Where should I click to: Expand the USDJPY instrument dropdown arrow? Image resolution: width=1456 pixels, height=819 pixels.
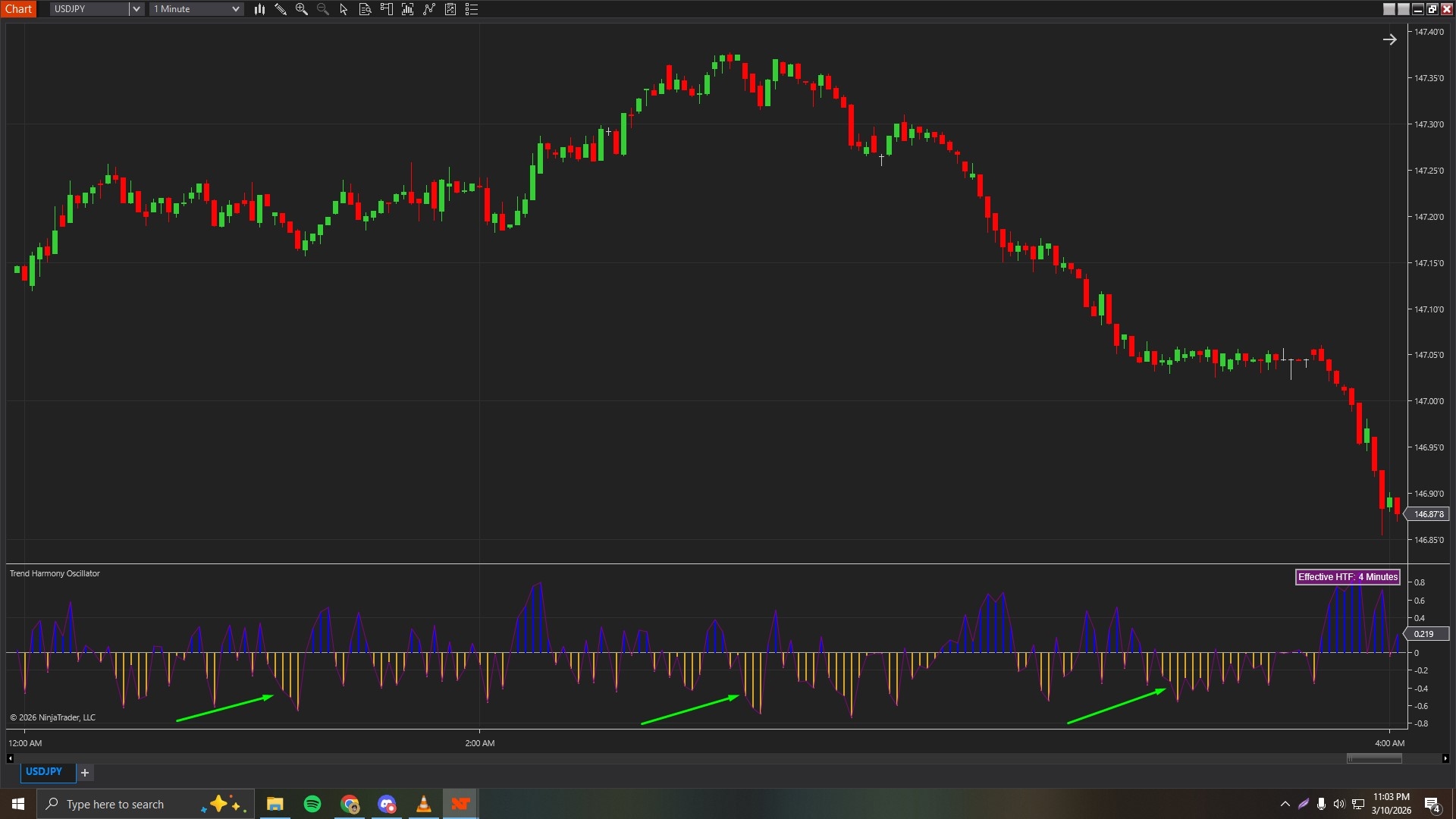(136, 9)
